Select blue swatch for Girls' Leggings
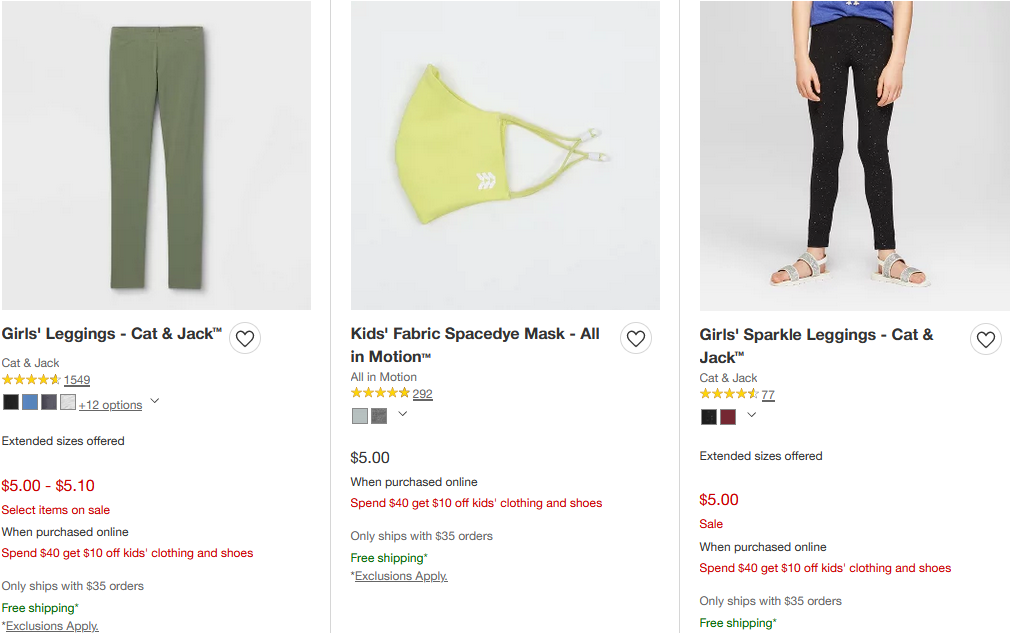 tap(30, 402)
